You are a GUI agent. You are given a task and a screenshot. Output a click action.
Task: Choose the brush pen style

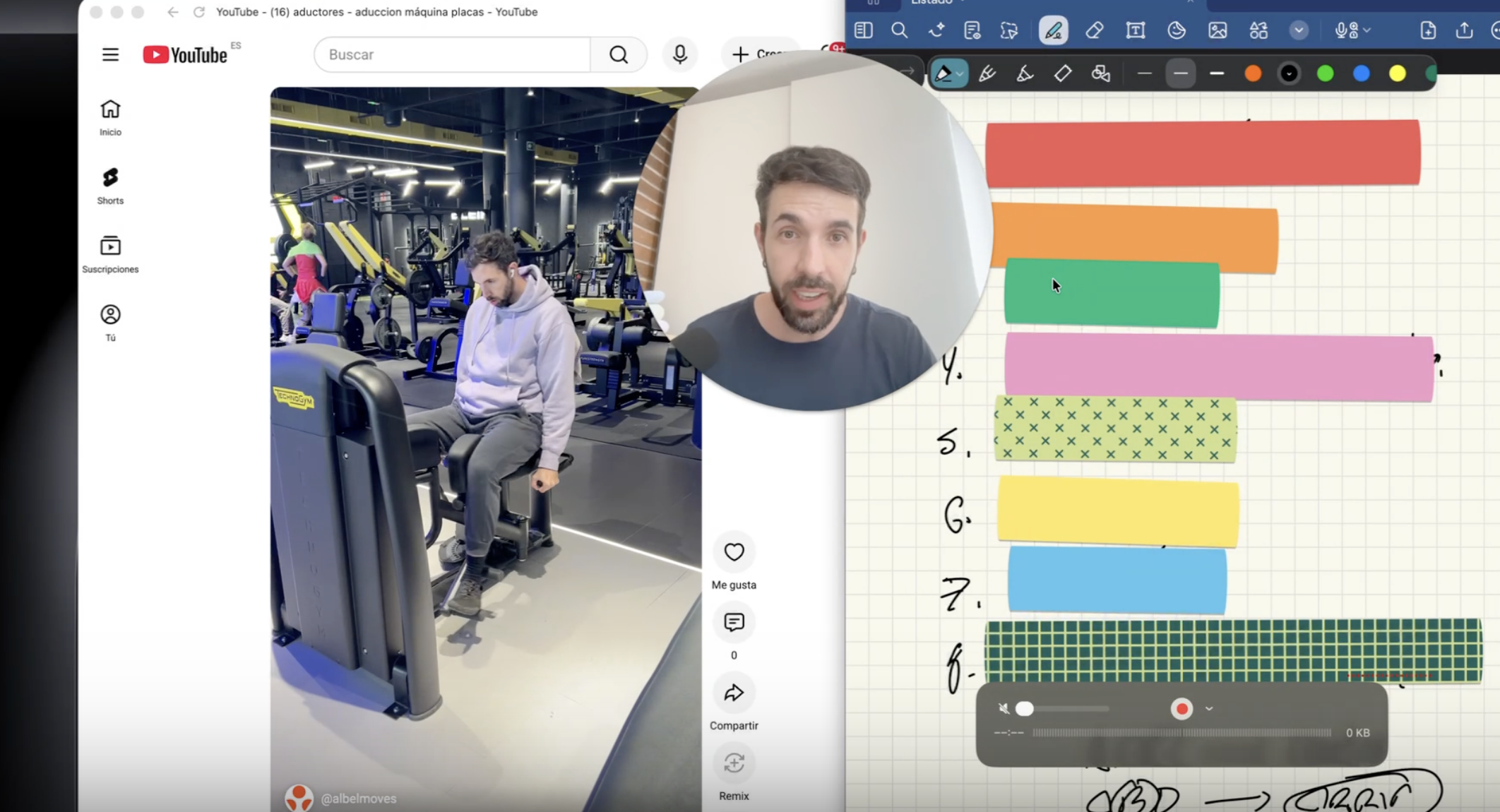pos(1025,73)
